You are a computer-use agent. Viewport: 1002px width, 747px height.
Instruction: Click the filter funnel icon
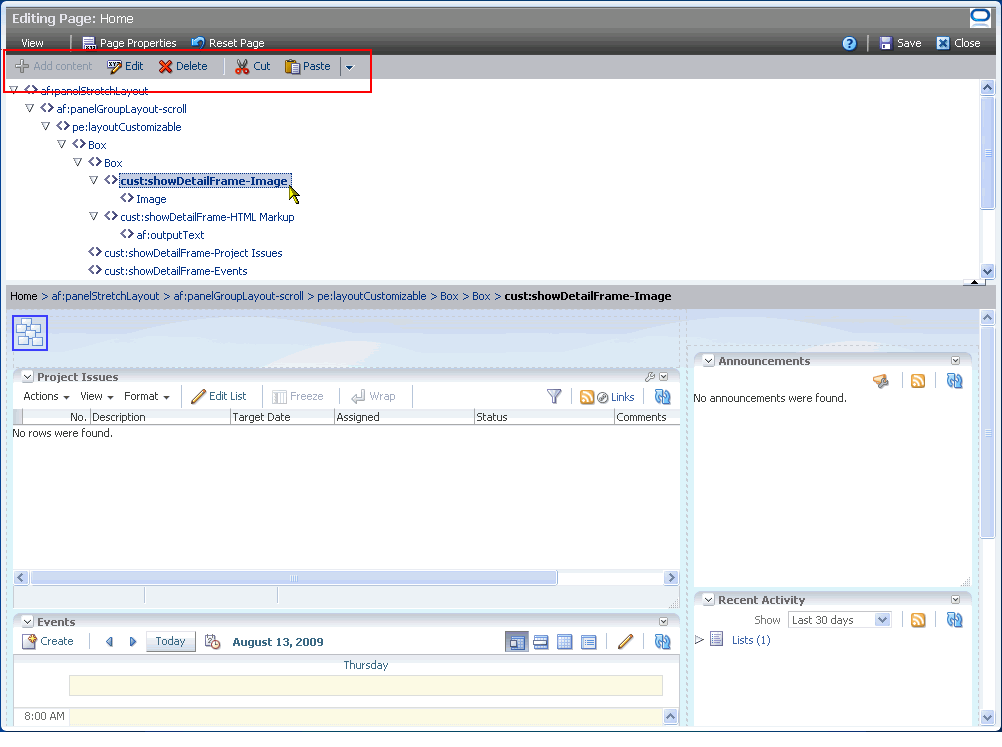(x=554, y=397)
